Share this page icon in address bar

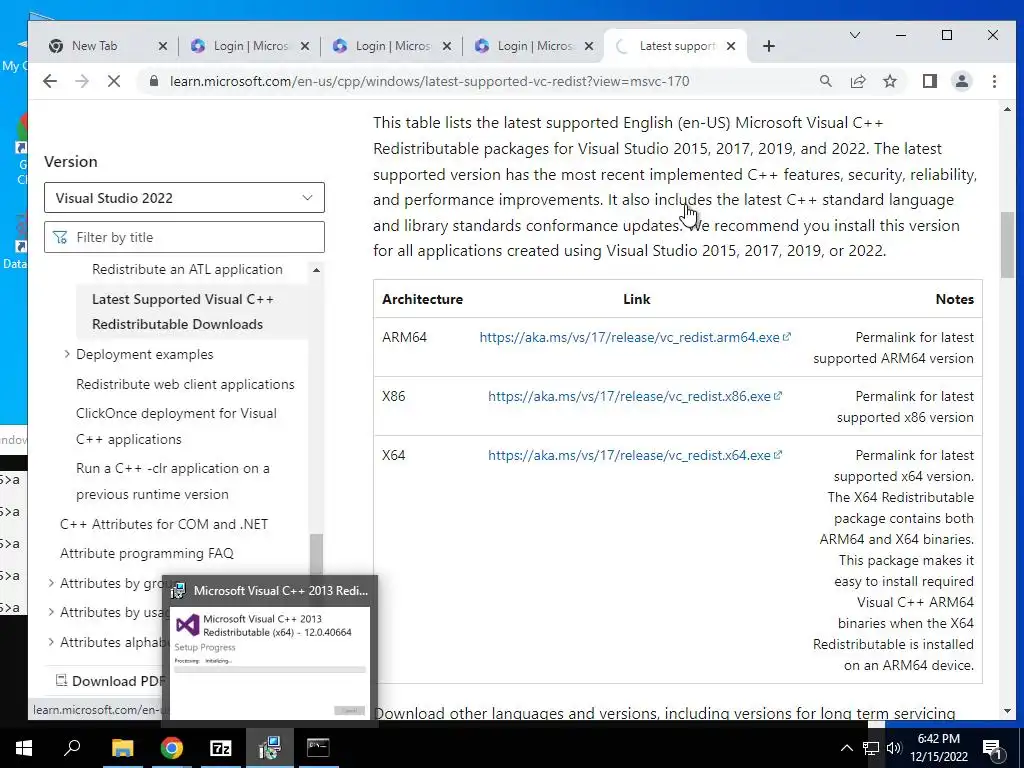[x=857, y=81]
